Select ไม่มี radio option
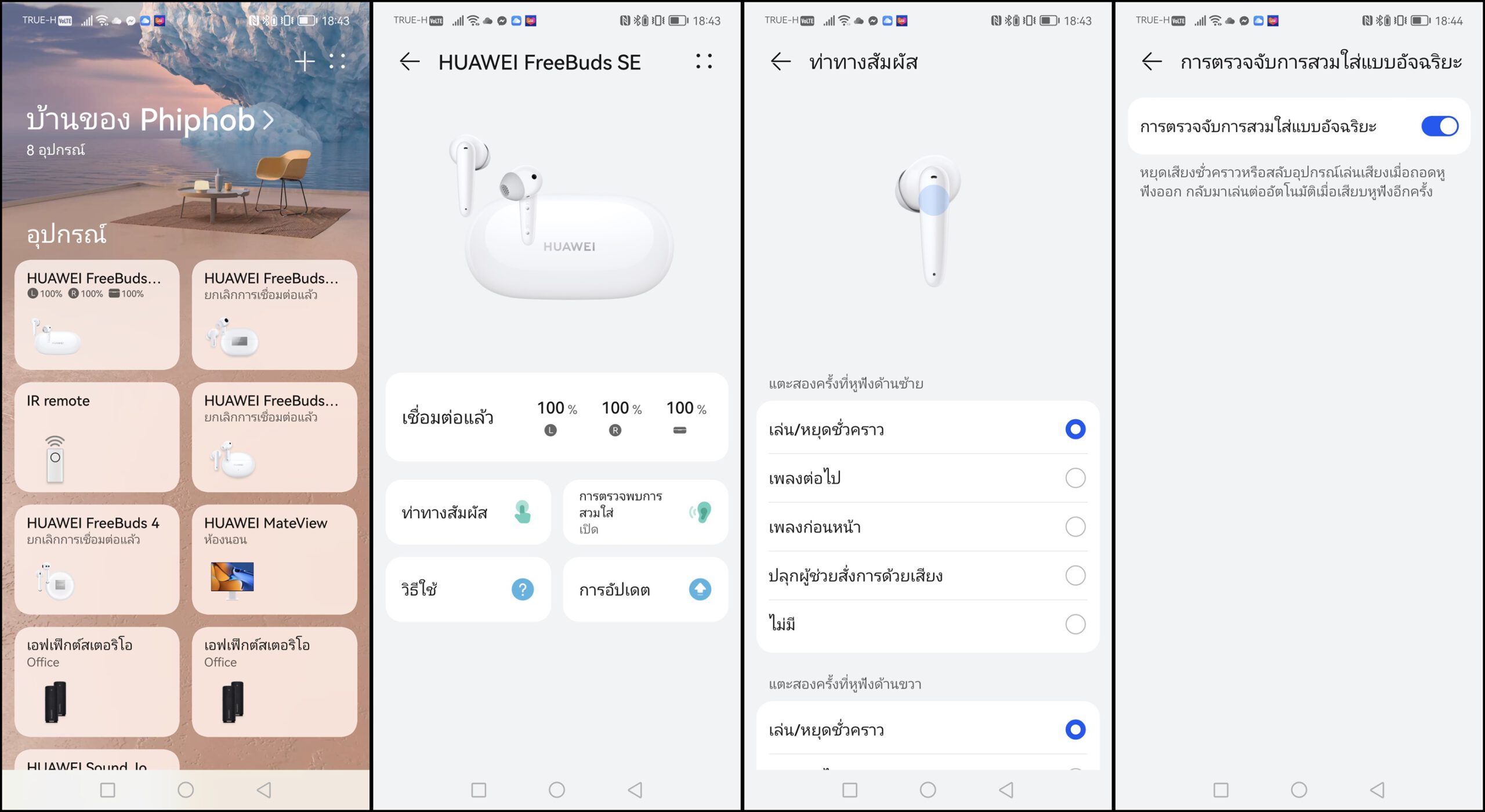The height and width of the screenshot is (812, 1485). click(1075, 624)
